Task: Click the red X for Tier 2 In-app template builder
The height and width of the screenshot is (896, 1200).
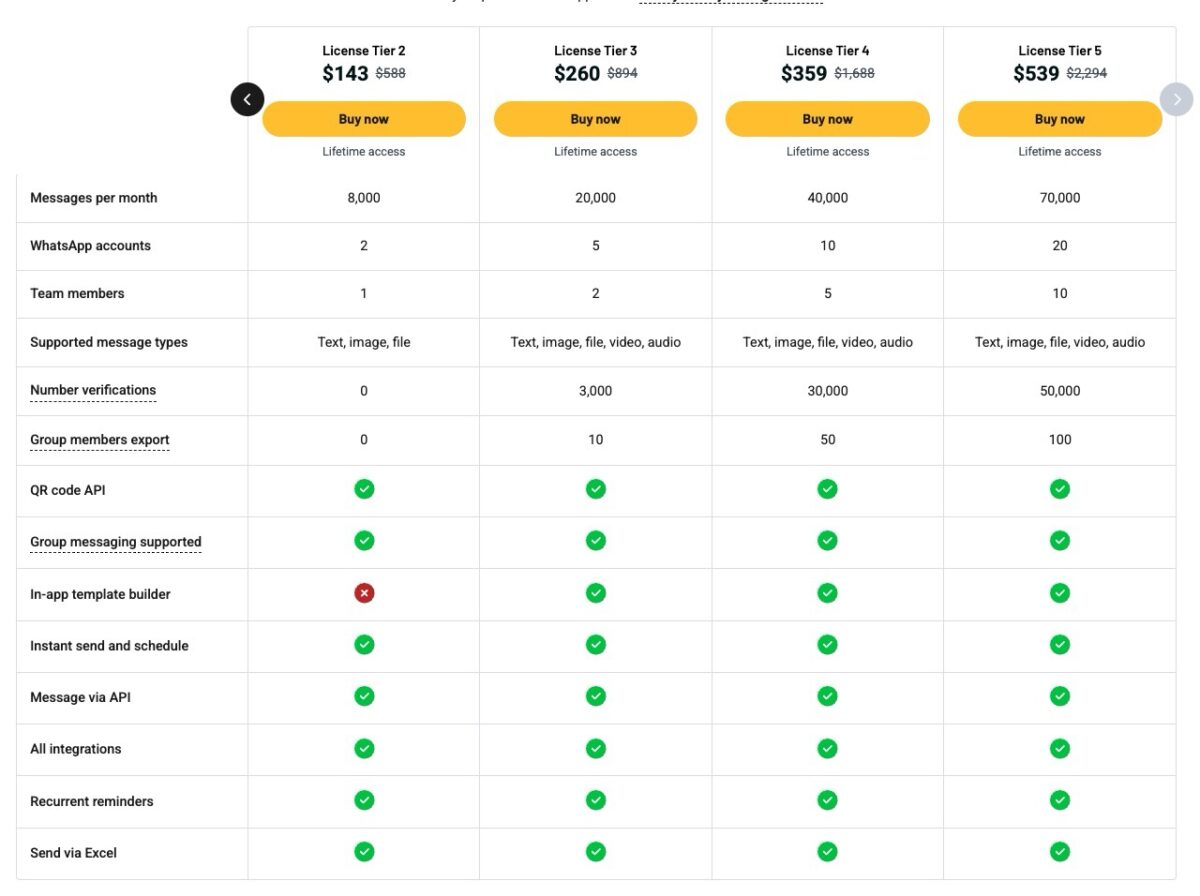Action: point(364,593)
